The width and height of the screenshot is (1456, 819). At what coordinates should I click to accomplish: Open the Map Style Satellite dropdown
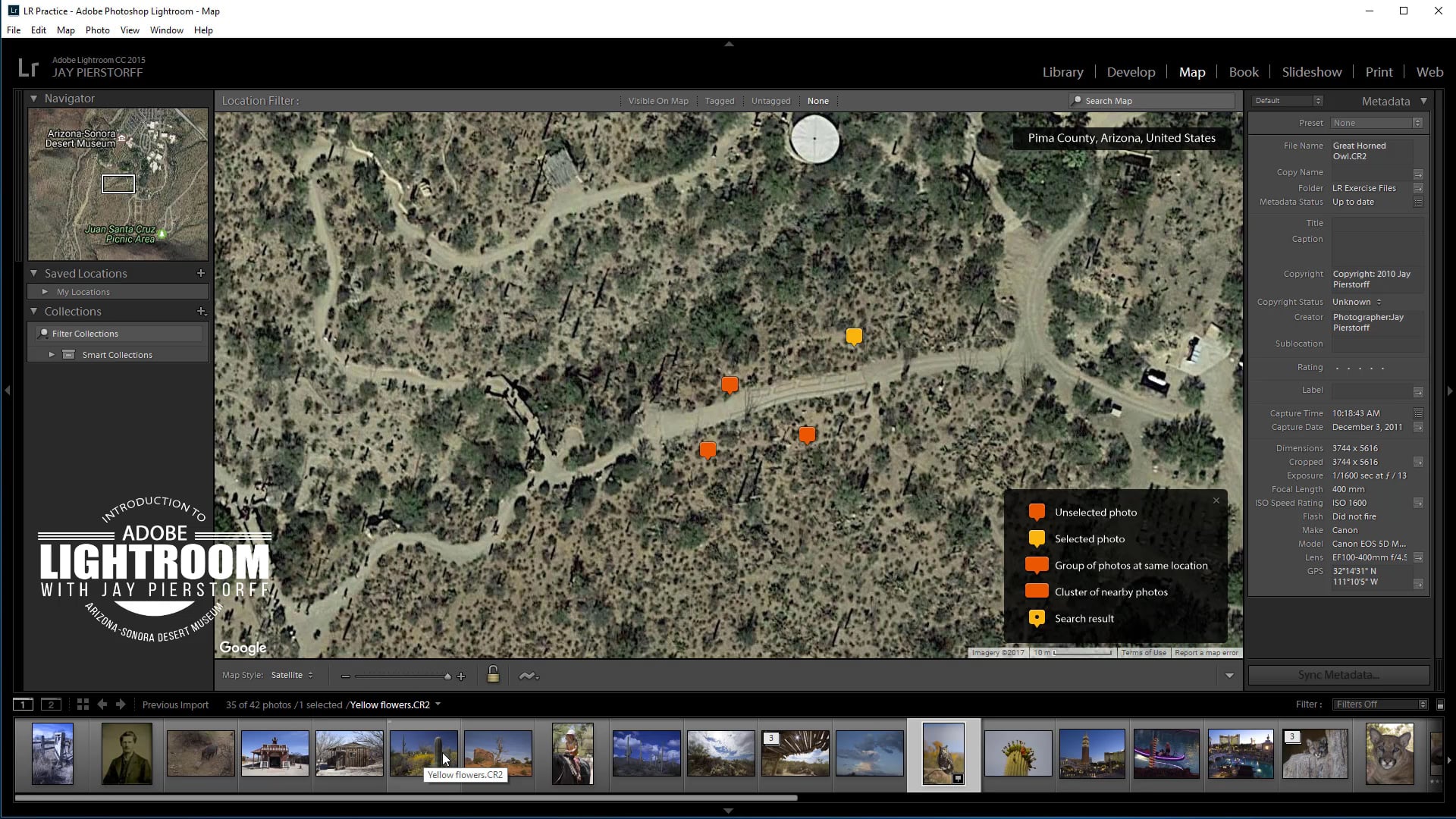[x=292, y=675]
